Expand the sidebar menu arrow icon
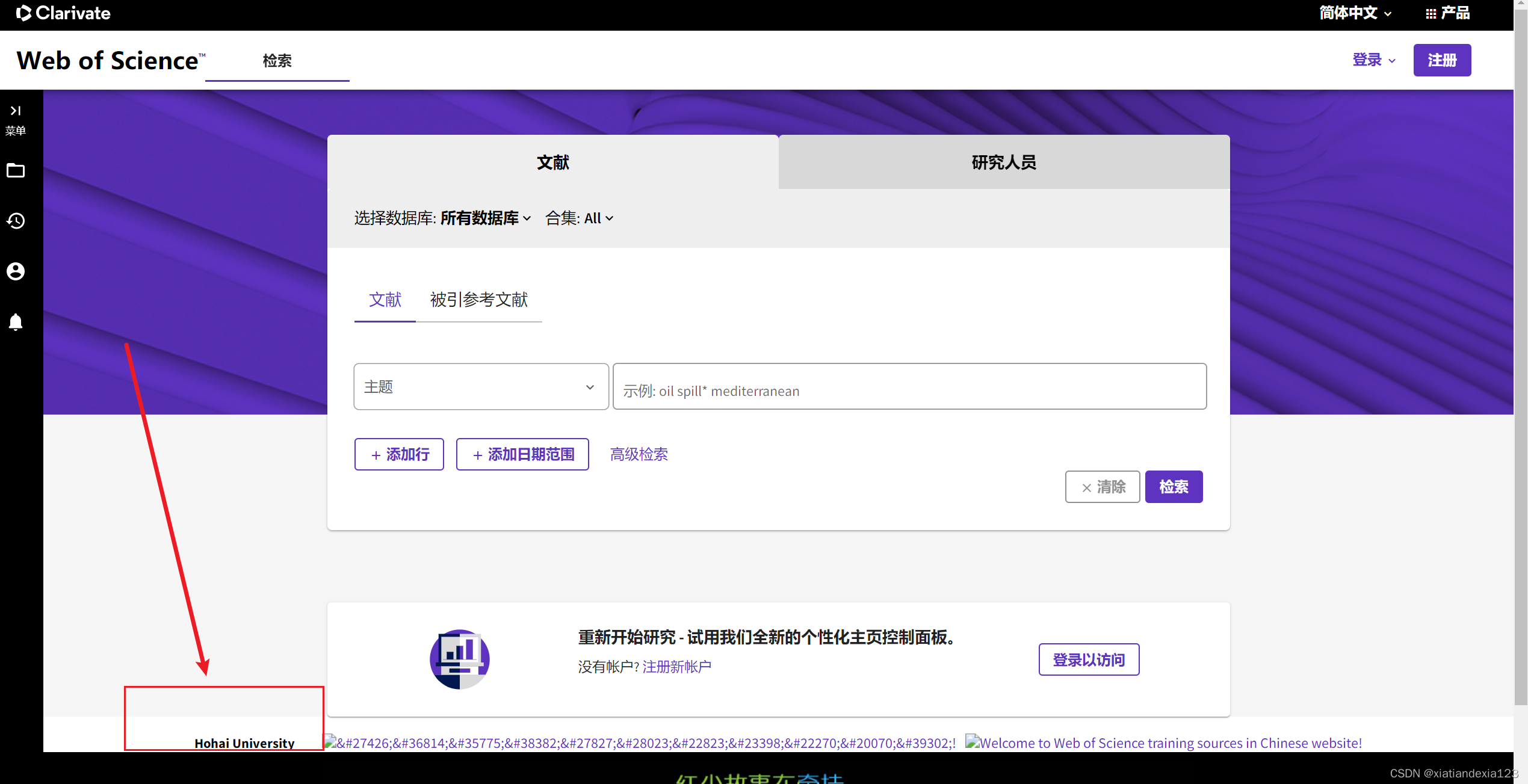The height and width of the screenshot is (784, 1528). click(16, 111)
